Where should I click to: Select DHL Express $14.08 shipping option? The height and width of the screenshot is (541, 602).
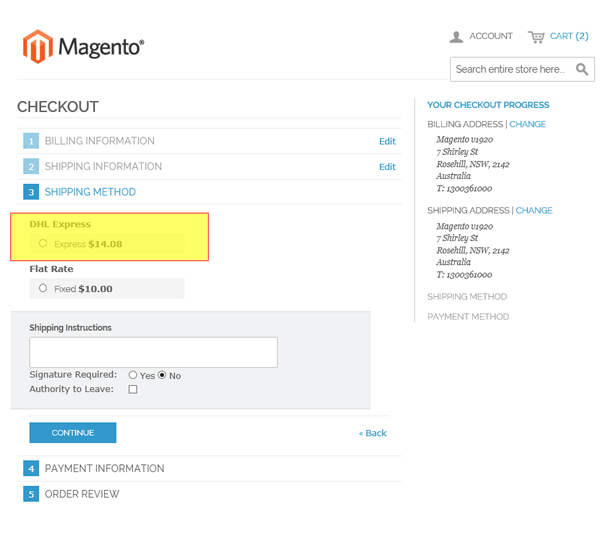click(x=43, y=243)
